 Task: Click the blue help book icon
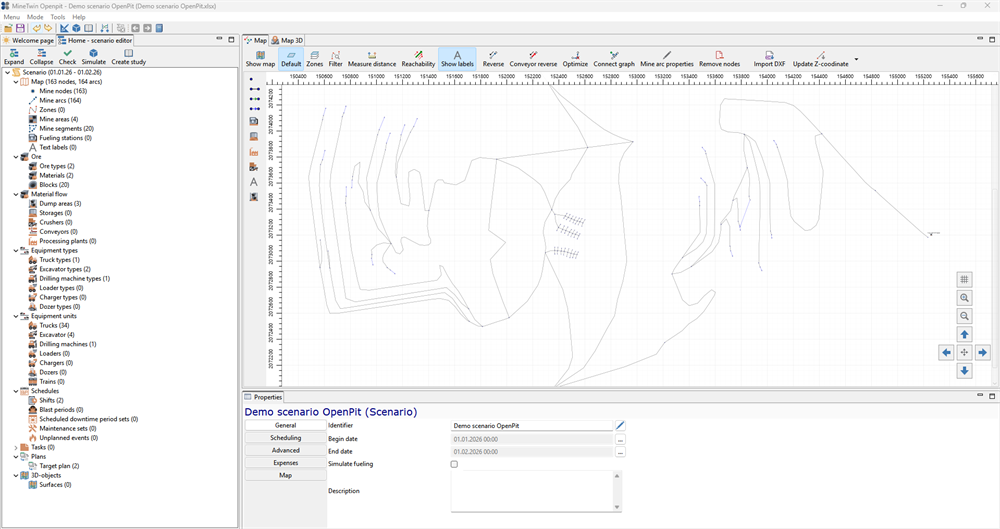click(159, 28)
